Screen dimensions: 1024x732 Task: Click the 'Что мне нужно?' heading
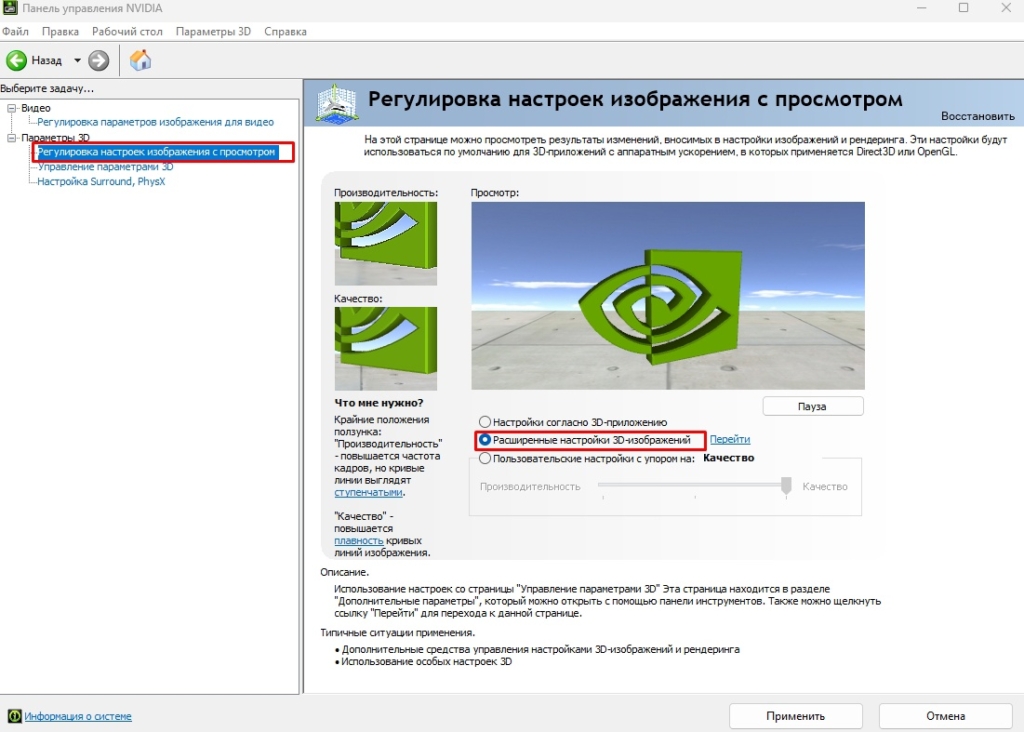[x=379, y=403]
